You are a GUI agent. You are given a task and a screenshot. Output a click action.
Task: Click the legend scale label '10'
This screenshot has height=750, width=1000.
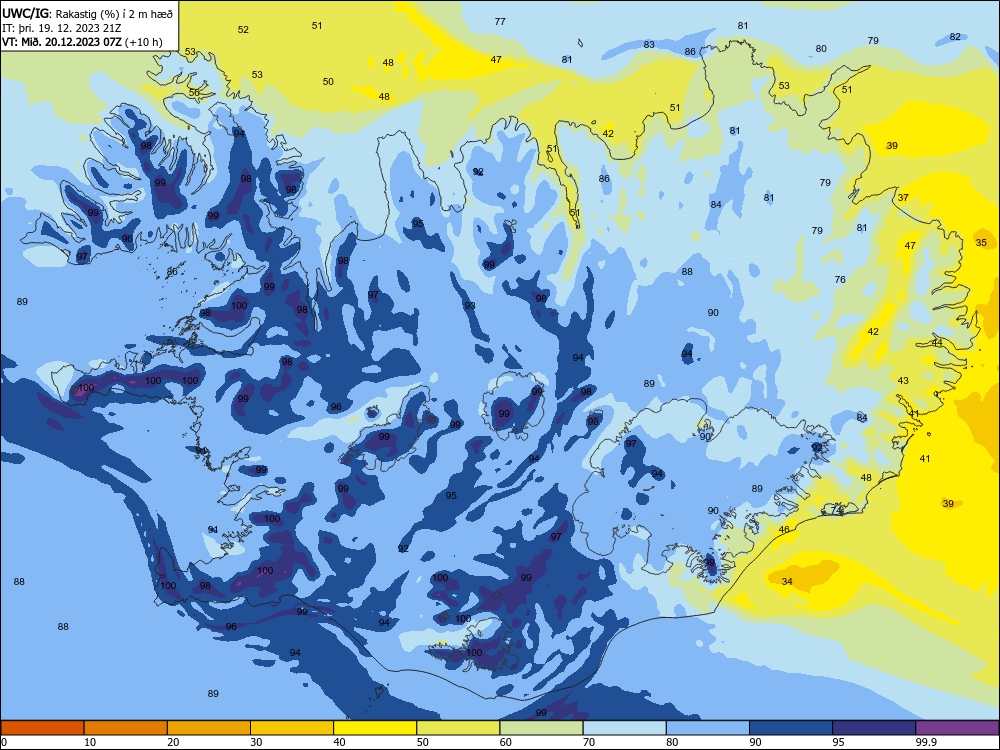click(x=90, y=742)
